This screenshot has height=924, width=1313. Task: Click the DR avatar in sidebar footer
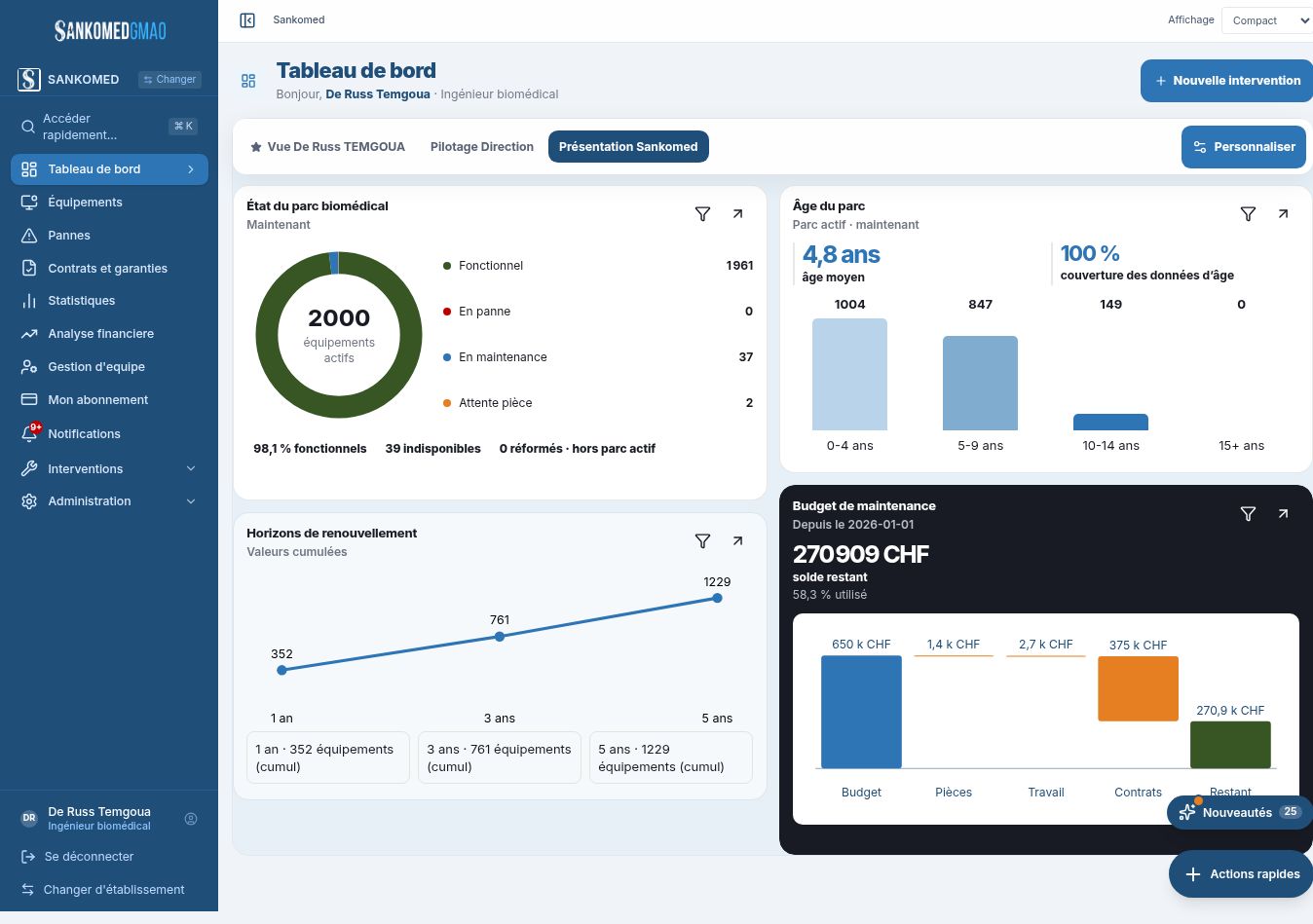pyautogui.click(x=29, y=819)
